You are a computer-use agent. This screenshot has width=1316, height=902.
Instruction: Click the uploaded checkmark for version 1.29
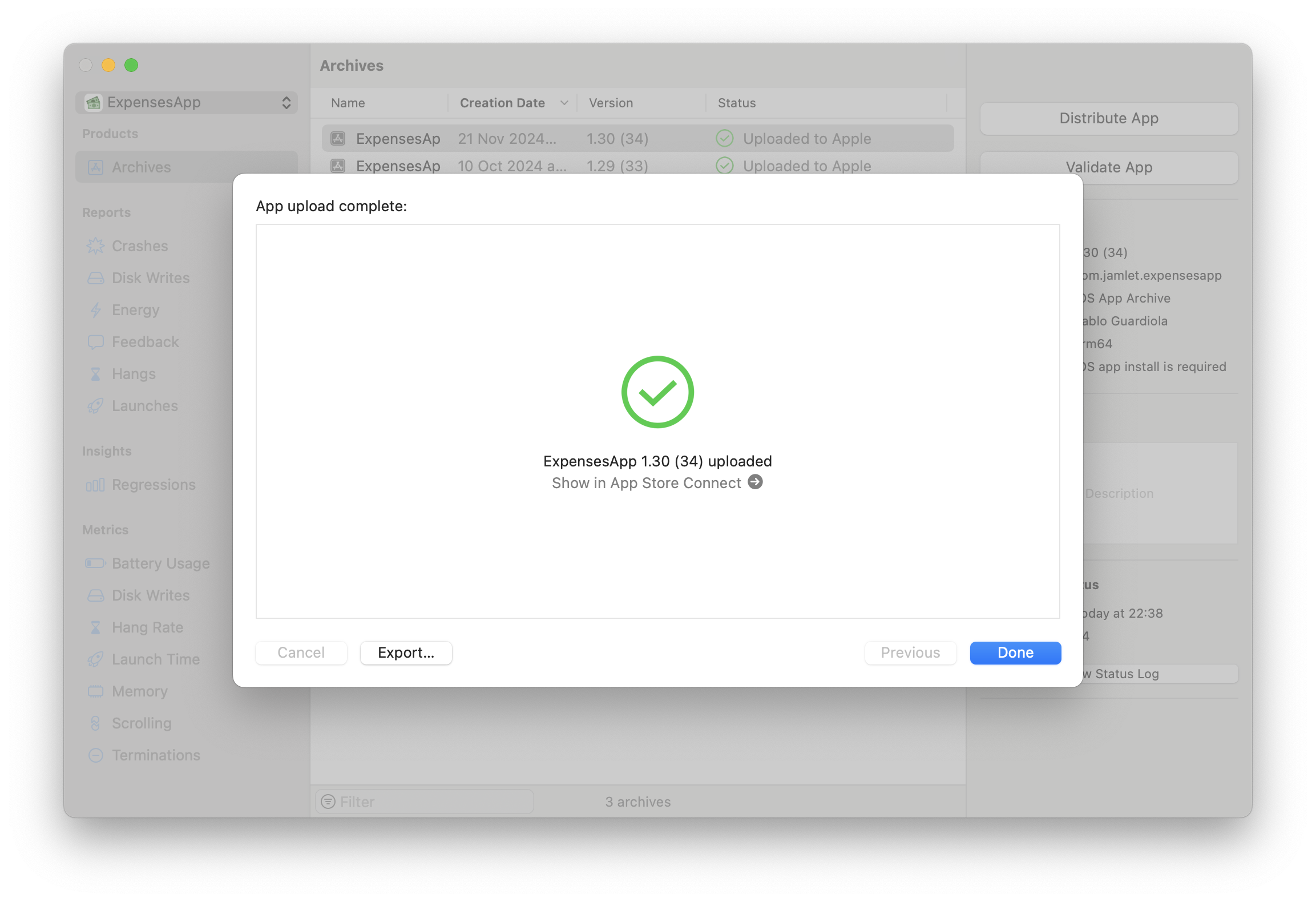(x=725, y=166)
